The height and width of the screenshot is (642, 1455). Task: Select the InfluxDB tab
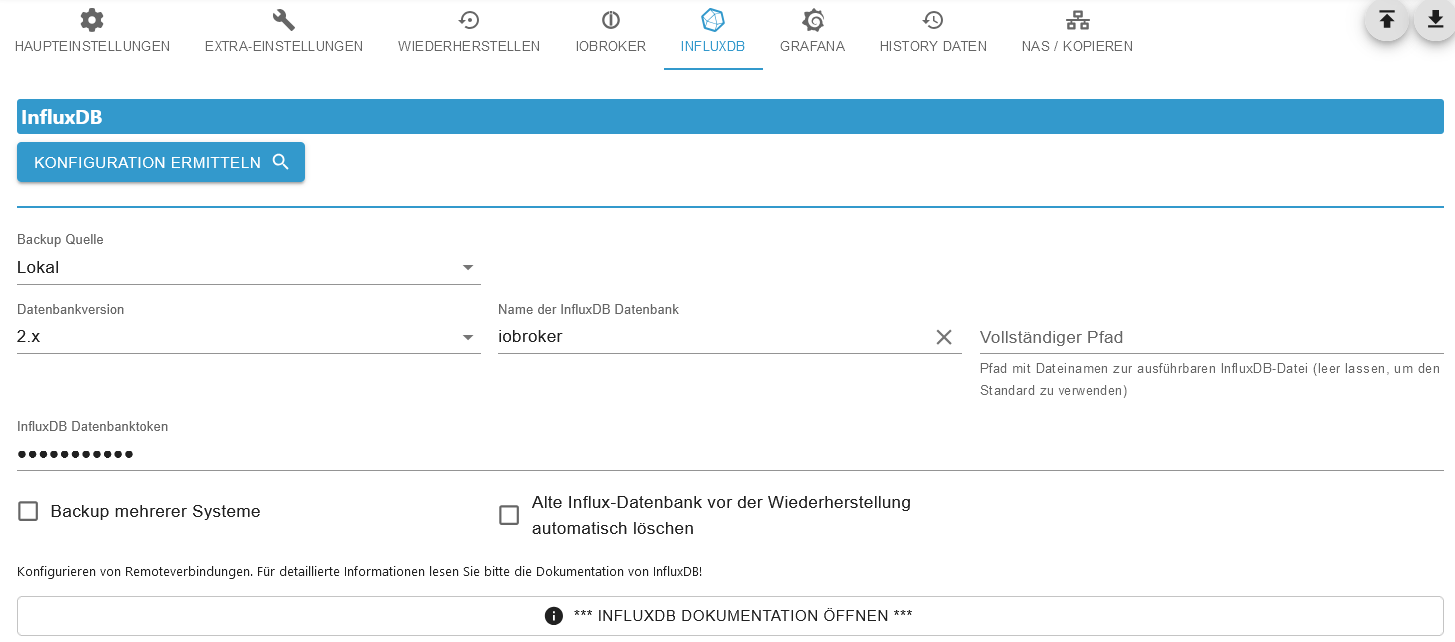click(x=713, y=34)
